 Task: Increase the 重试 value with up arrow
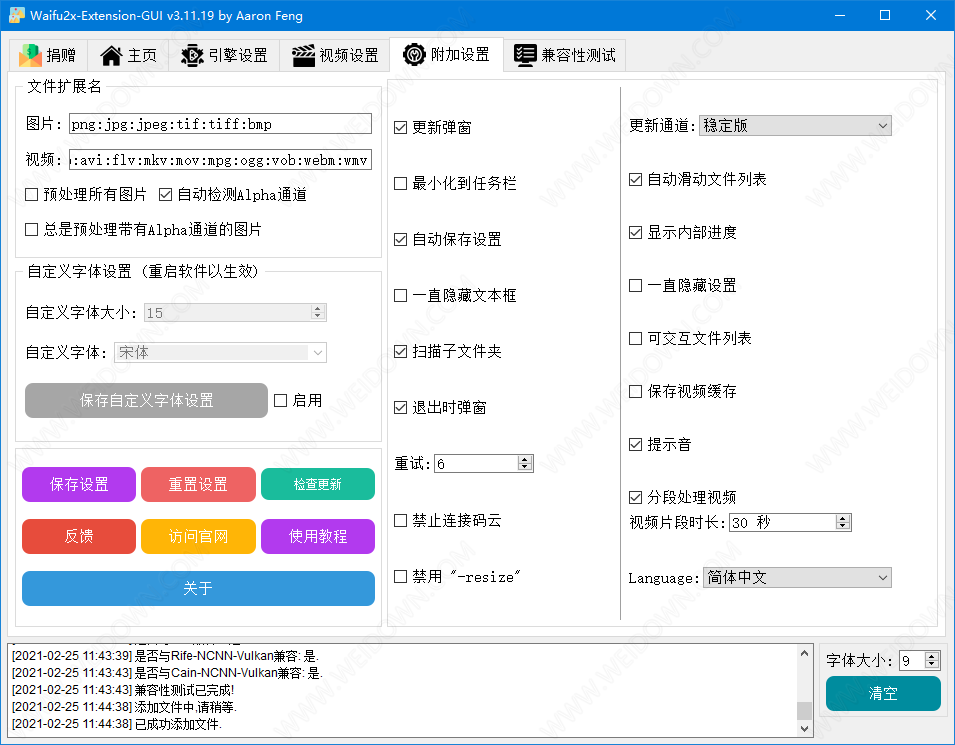[525, 459]
